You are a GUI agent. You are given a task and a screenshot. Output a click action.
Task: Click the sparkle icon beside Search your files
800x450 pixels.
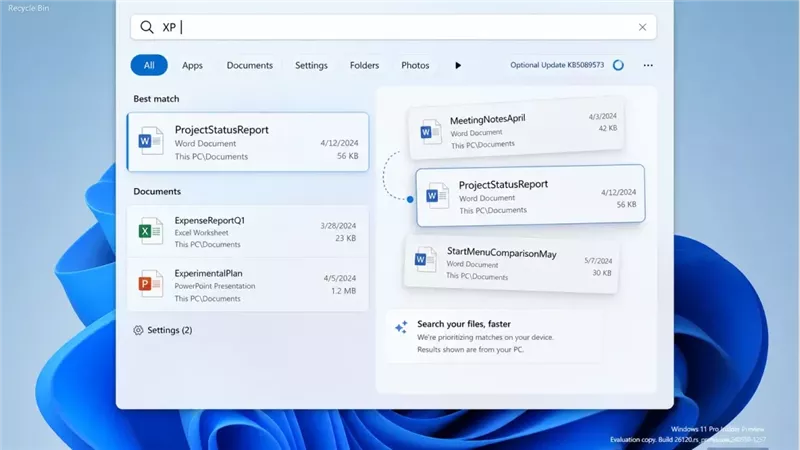point(402,327)
